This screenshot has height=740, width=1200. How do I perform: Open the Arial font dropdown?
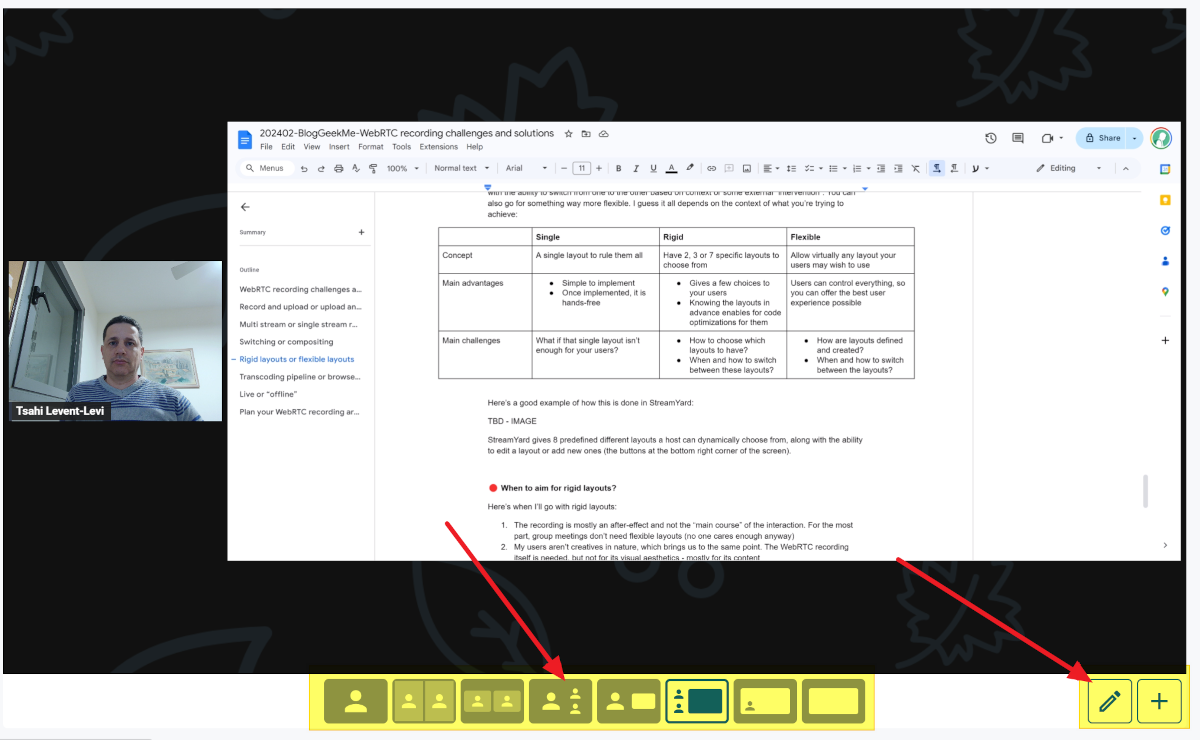(527, 168)
